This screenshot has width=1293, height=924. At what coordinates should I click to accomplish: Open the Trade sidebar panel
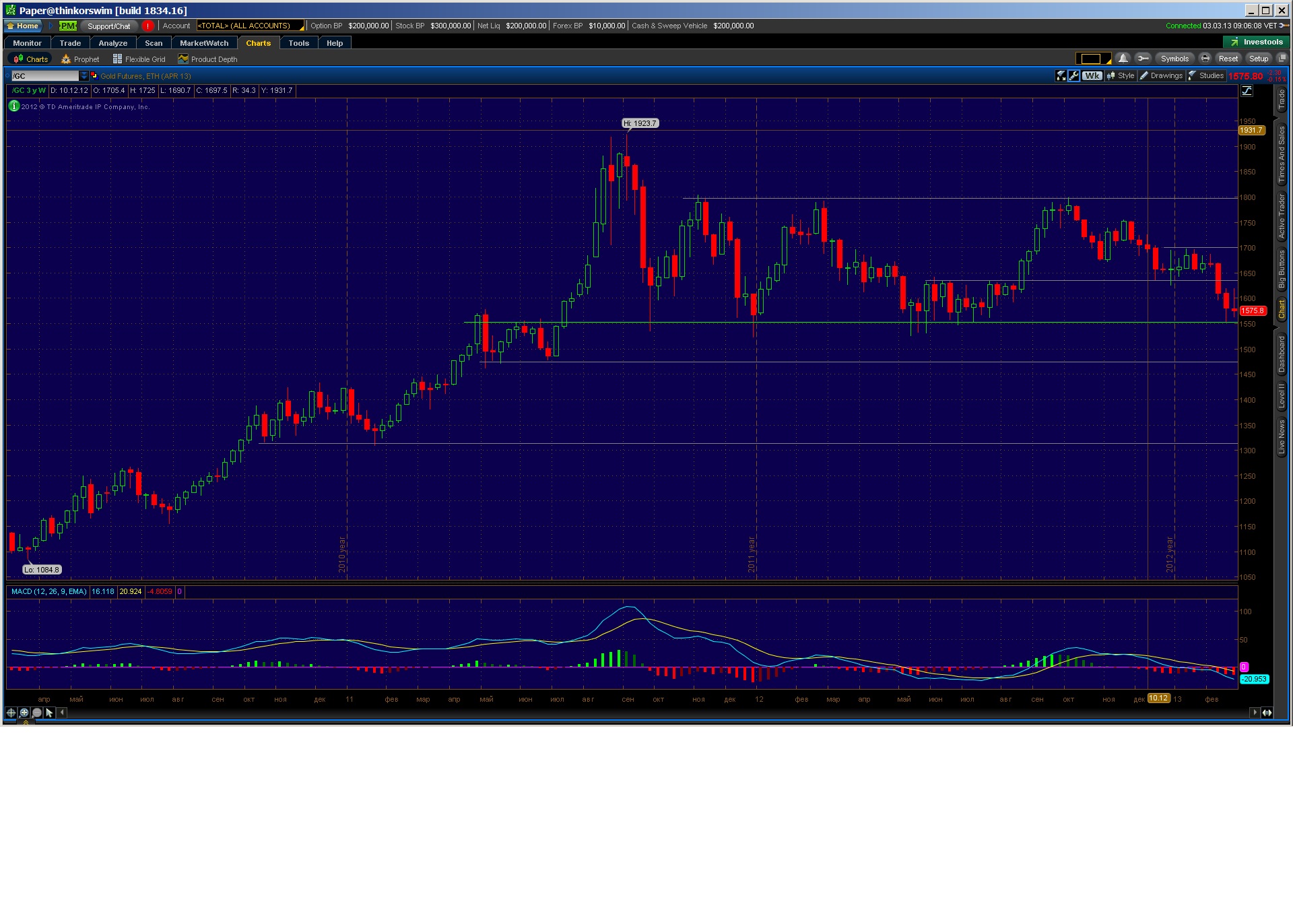click(x=1282, y=100)
